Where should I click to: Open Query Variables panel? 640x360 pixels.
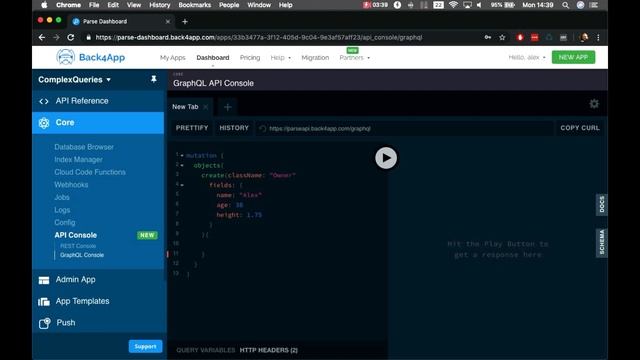coord(206,350)
